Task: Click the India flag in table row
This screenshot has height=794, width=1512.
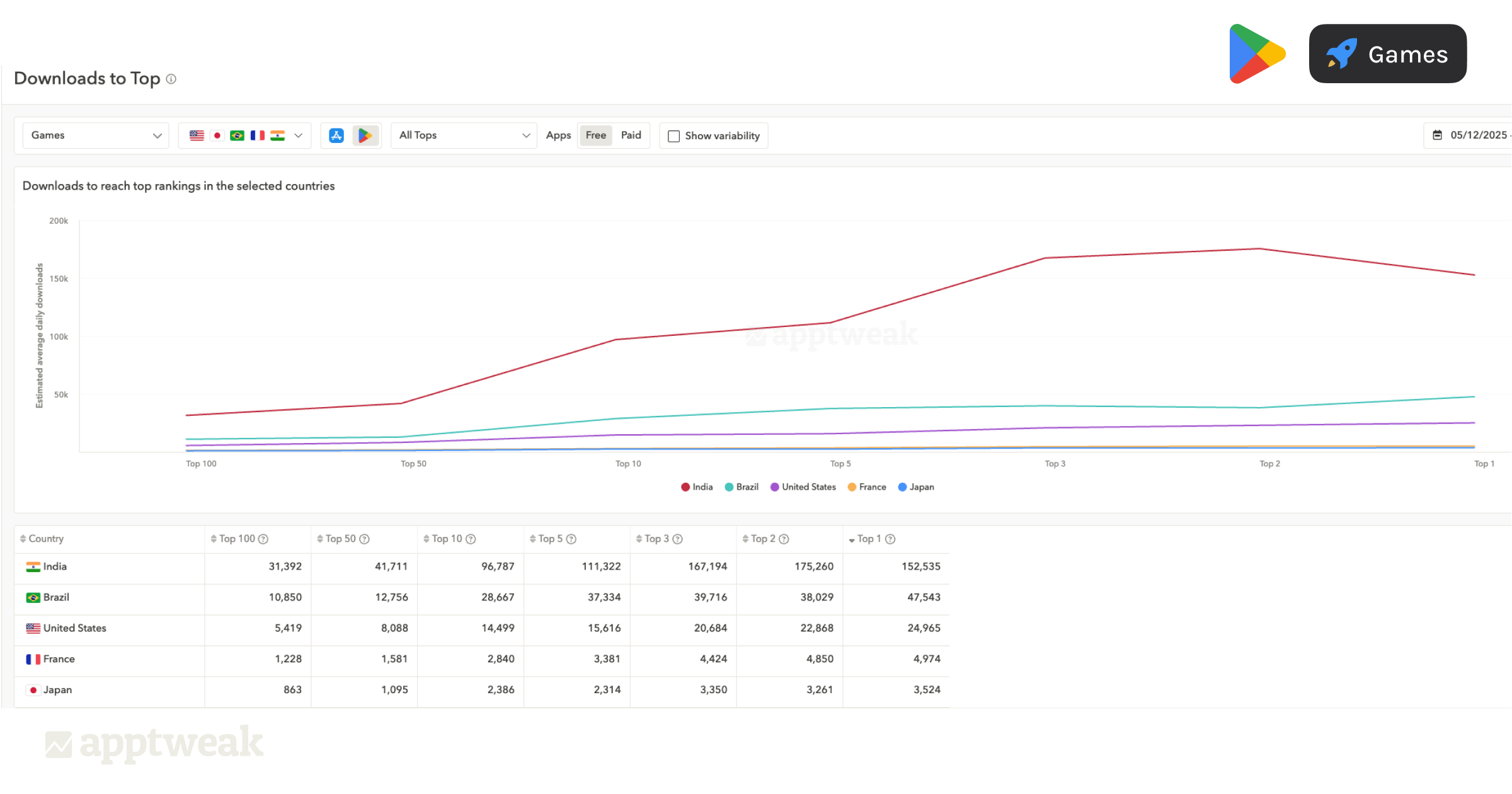Action: click(x=33, y=567)
